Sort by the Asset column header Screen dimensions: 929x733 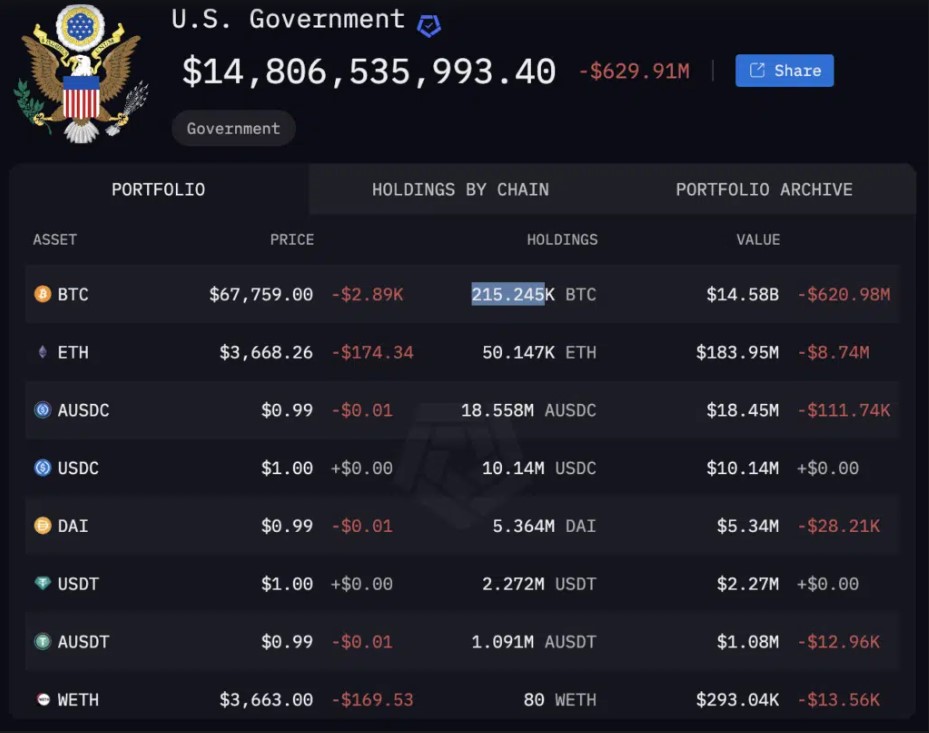pos(55,240)
